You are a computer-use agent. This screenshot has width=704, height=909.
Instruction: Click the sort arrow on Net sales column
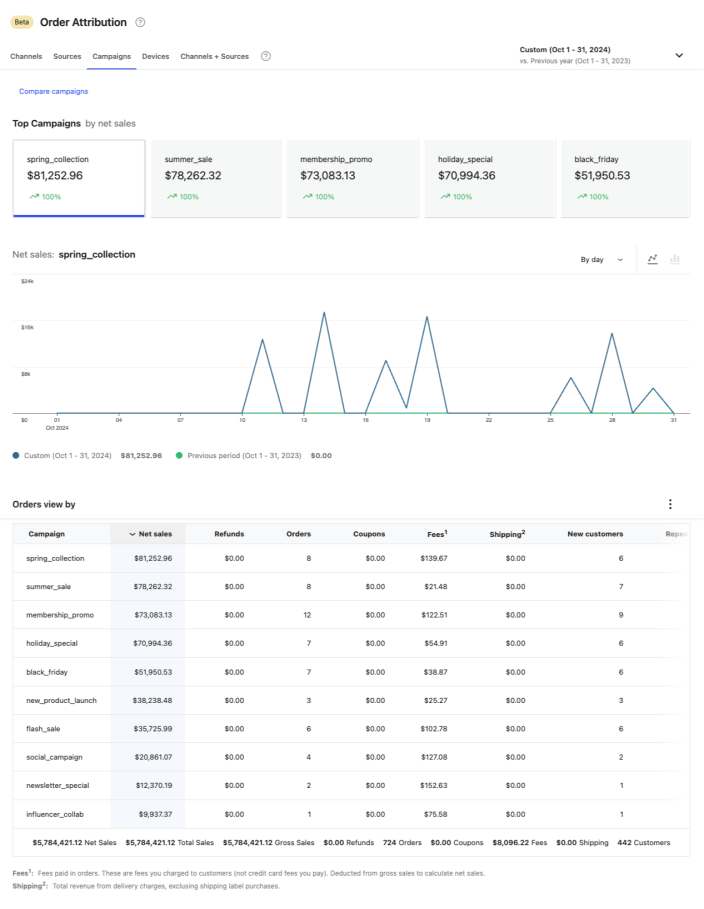pos(133,534)
